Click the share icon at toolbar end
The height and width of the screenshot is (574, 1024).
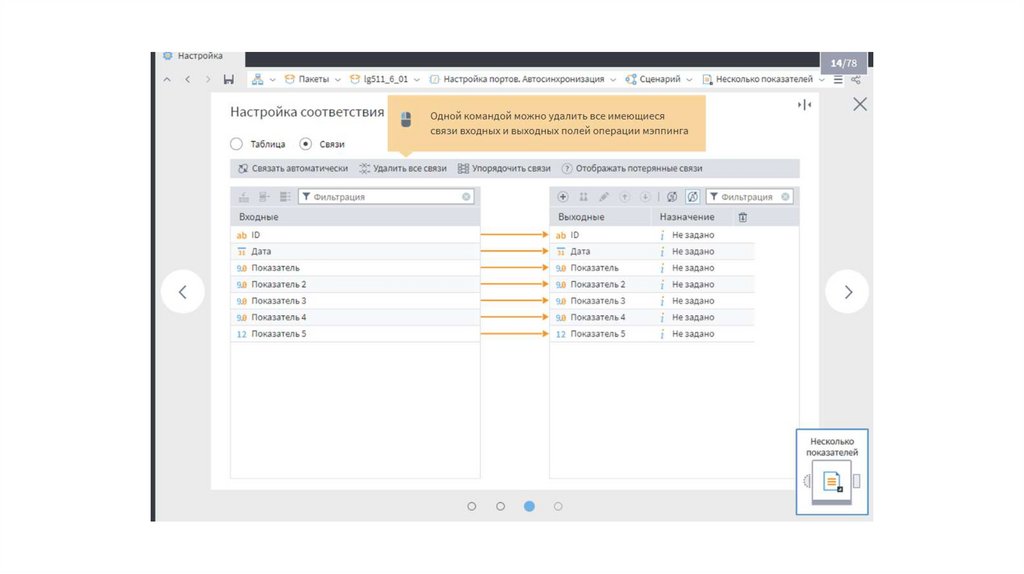pos(857,79)
